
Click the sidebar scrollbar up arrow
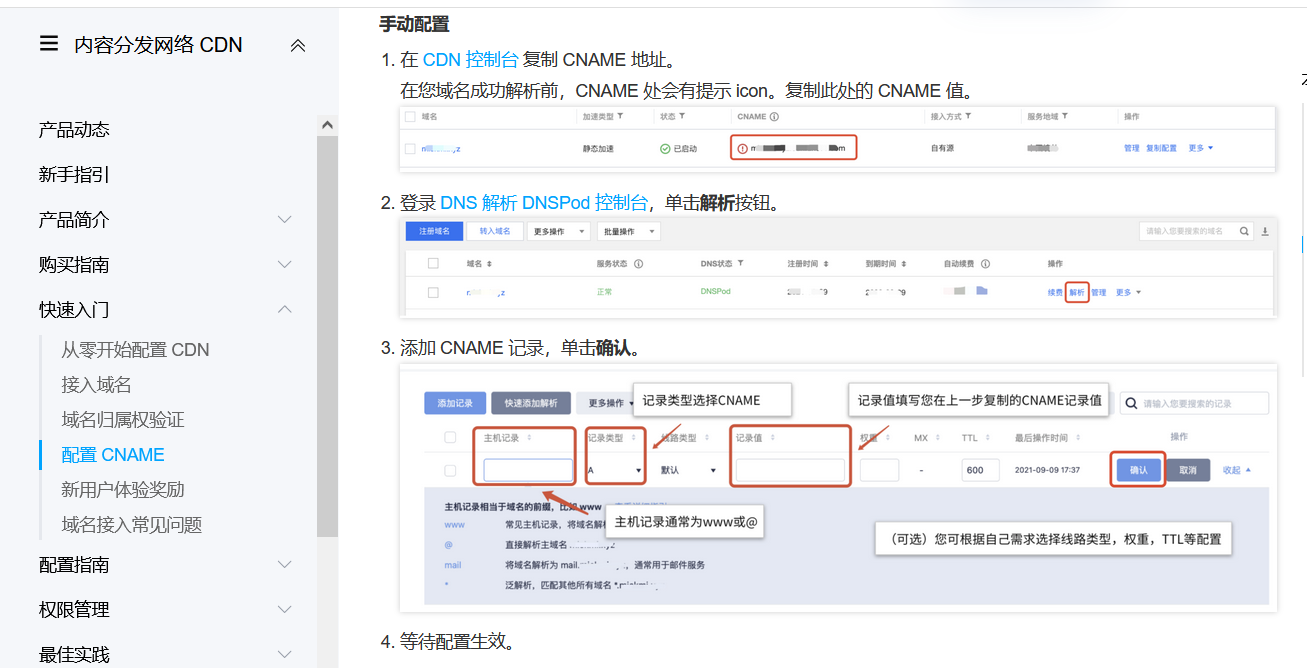click(327, 125)
